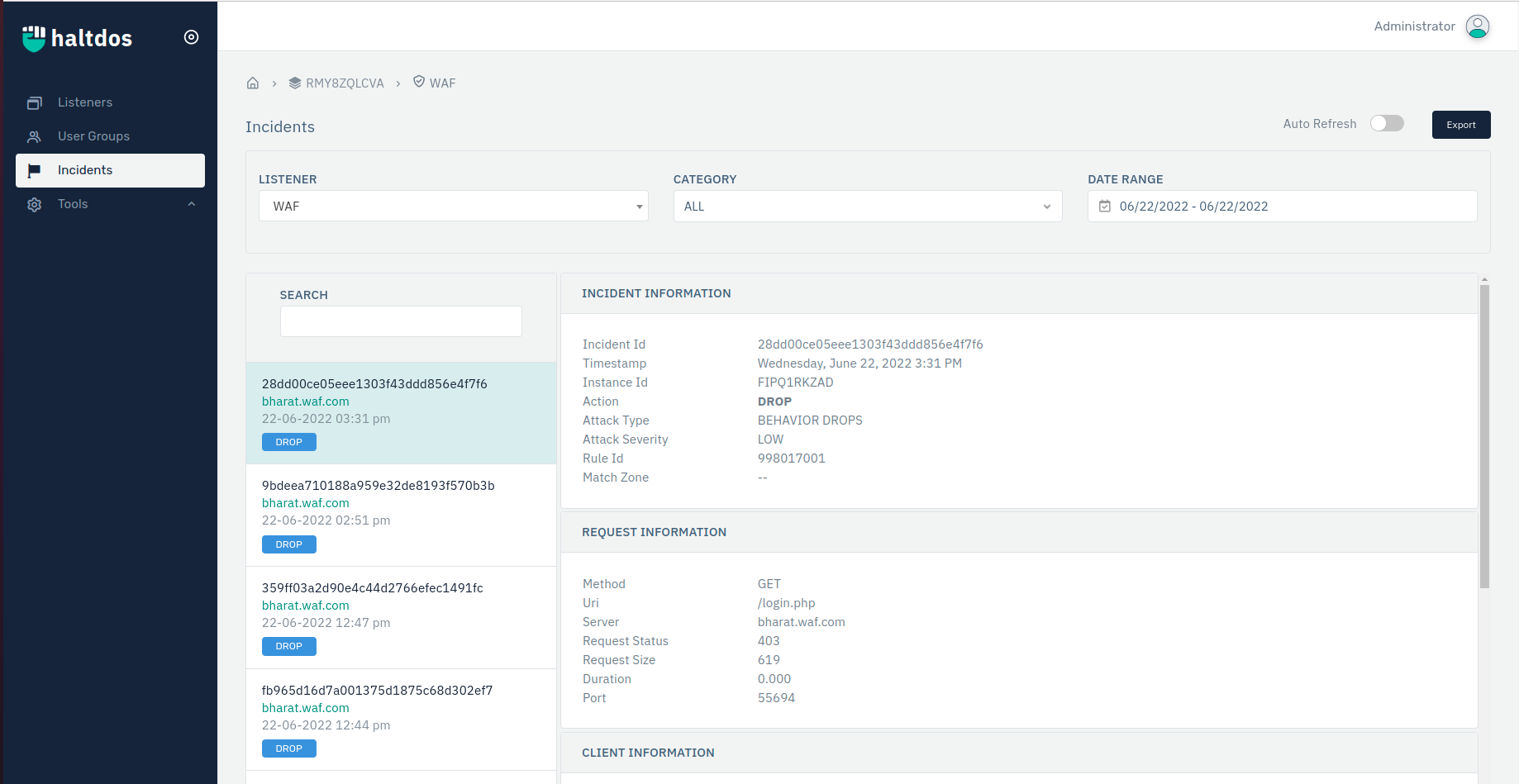Screen dimensions: 1519x784
Task: Go to home via breadcrumb house icon
Action: coord(253,83)
